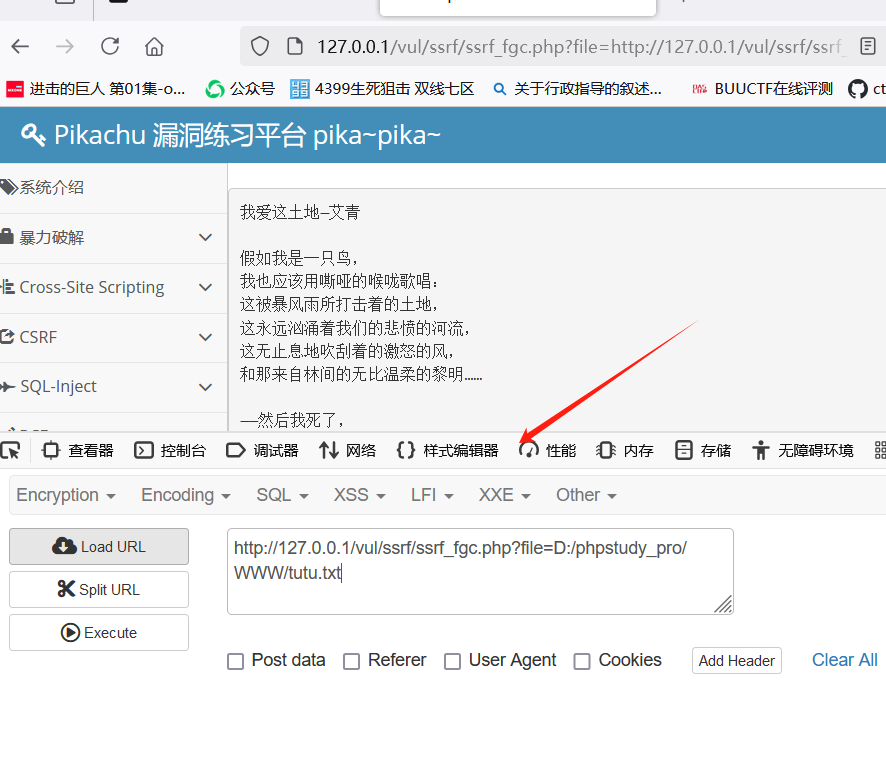Click the line 和那来自林间的无比温柔的黎明
The height and width of the screenshot is (760, 886).
coord(361,374)
